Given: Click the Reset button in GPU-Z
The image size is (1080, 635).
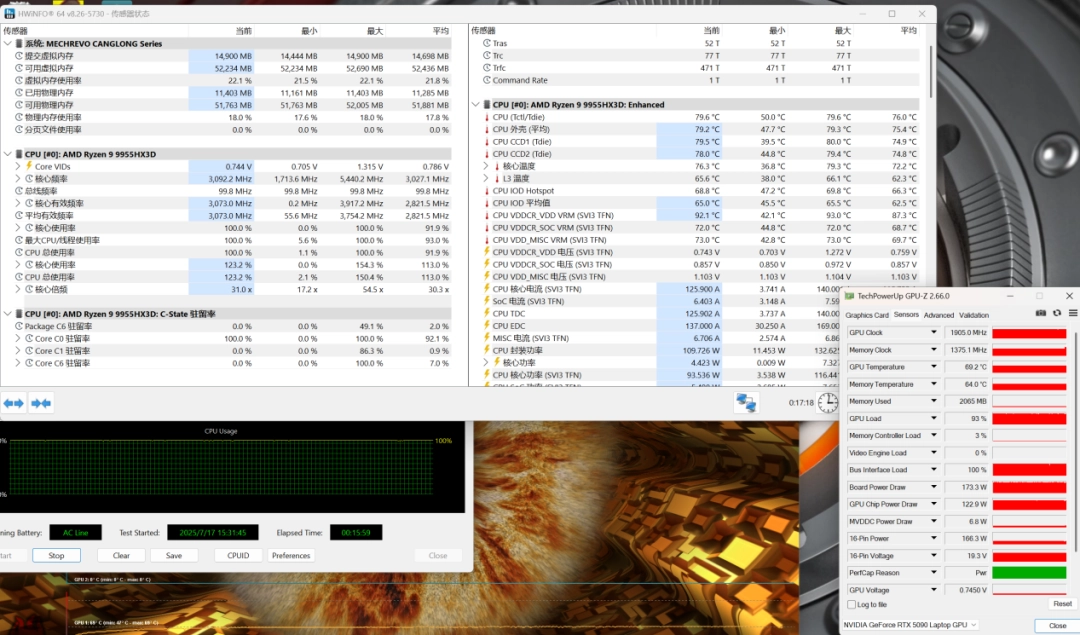Looking at the screenshot, I should tap(1062, 604).
